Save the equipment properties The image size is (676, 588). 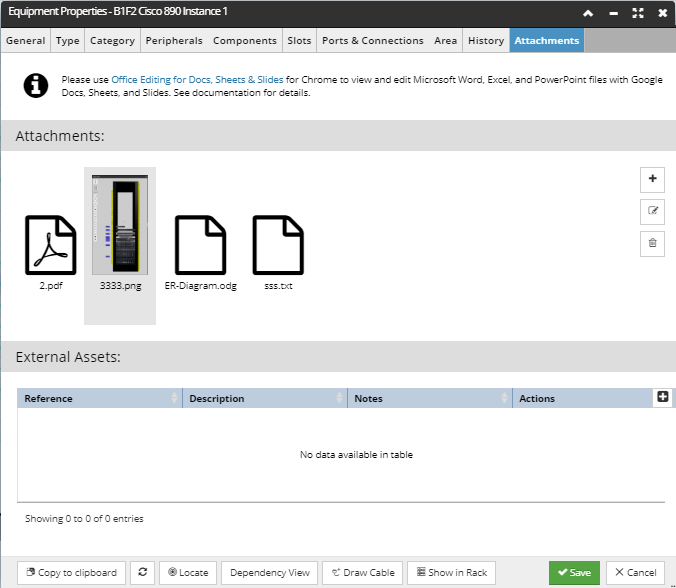click(574, 572)
